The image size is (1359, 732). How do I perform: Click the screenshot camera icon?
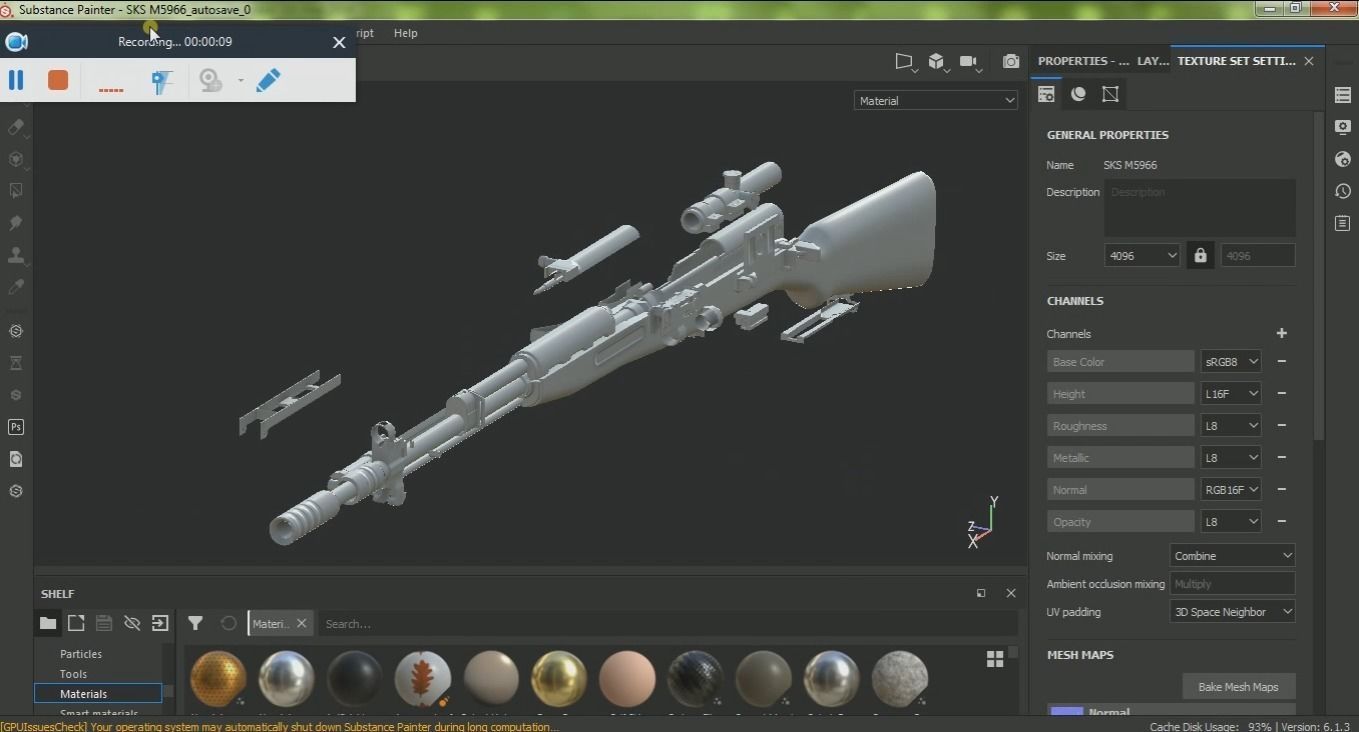tap(1011, 62)
